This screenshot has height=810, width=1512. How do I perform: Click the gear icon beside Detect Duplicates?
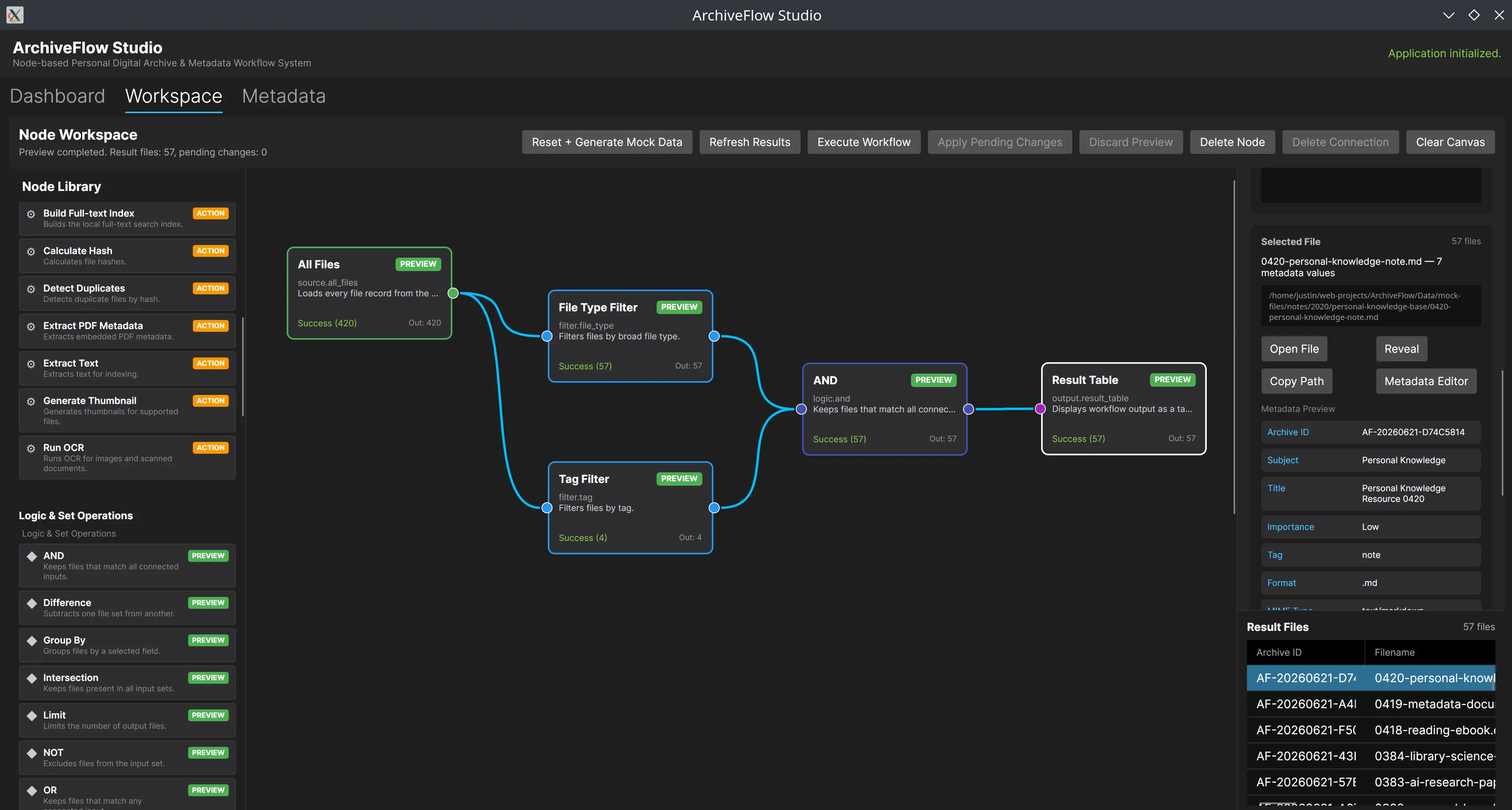[x=31, y=289]
